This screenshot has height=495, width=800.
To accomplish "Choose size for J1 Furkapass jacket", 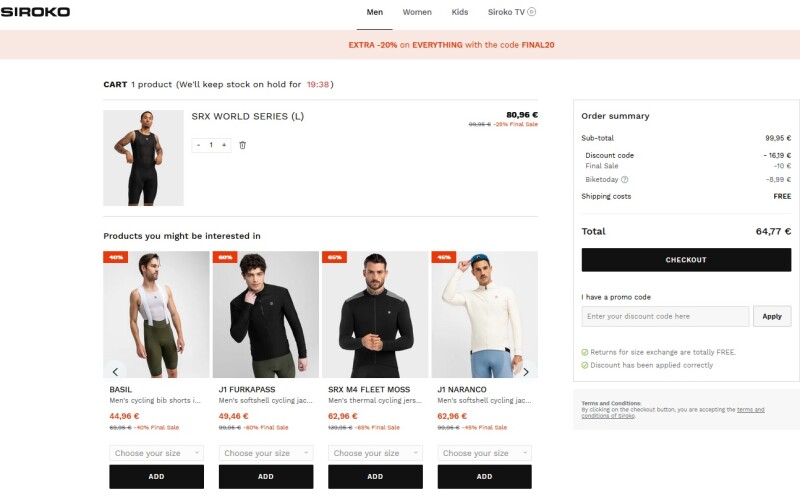I will (265, 453).
